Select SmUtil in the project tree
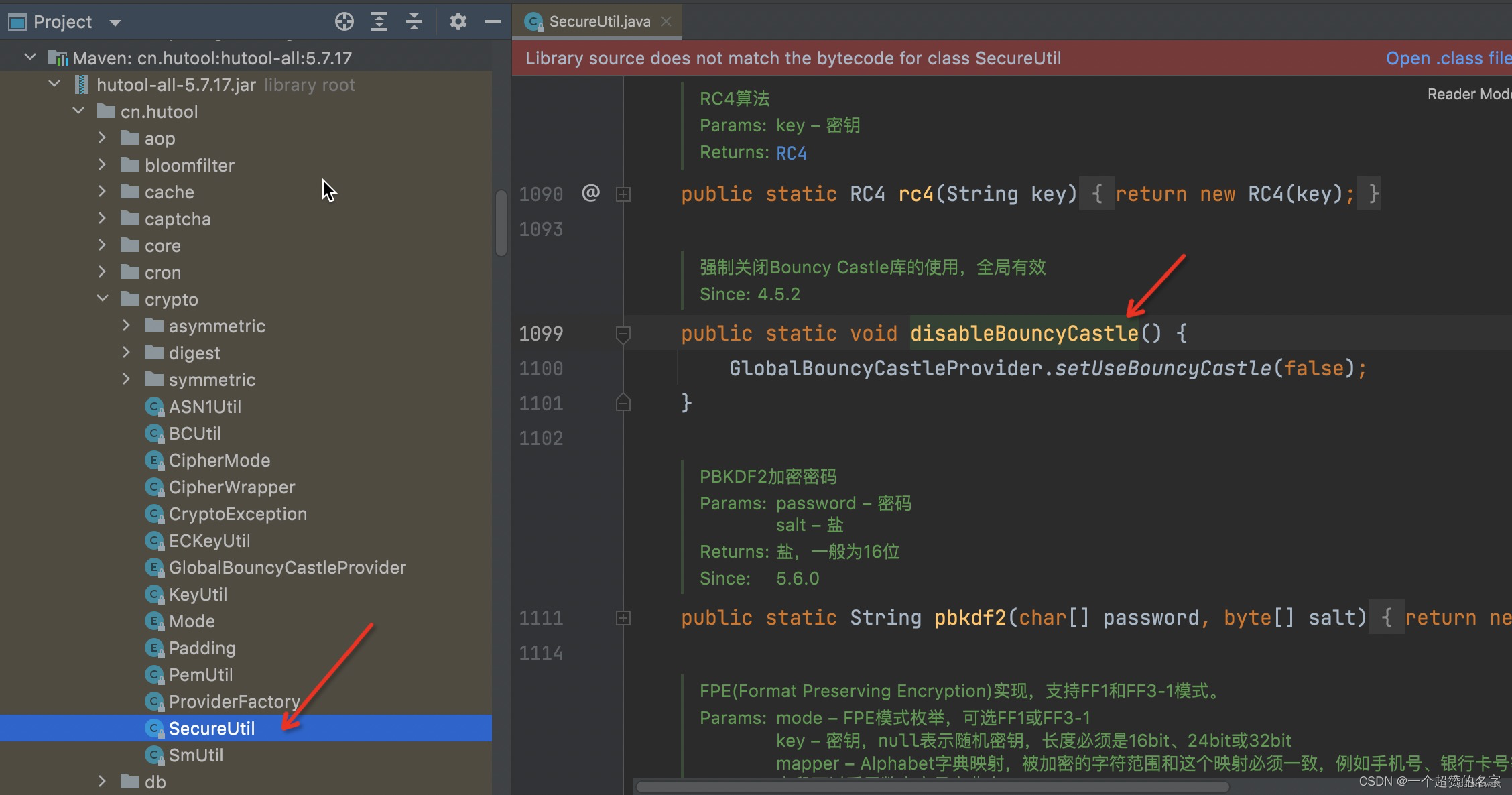Viewport: 1512px width, 795px height. tap(196, 755)
